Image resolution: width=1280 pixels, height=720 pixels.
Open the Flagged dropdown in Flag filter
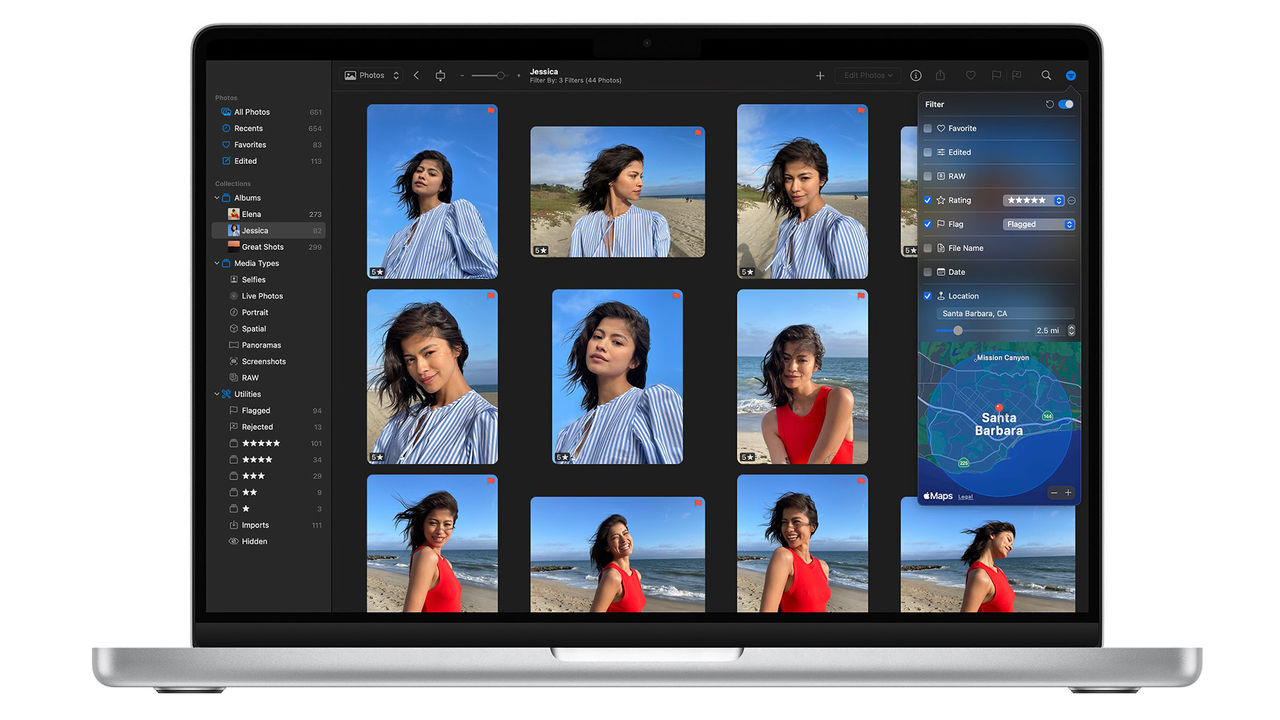point(1038,224)
